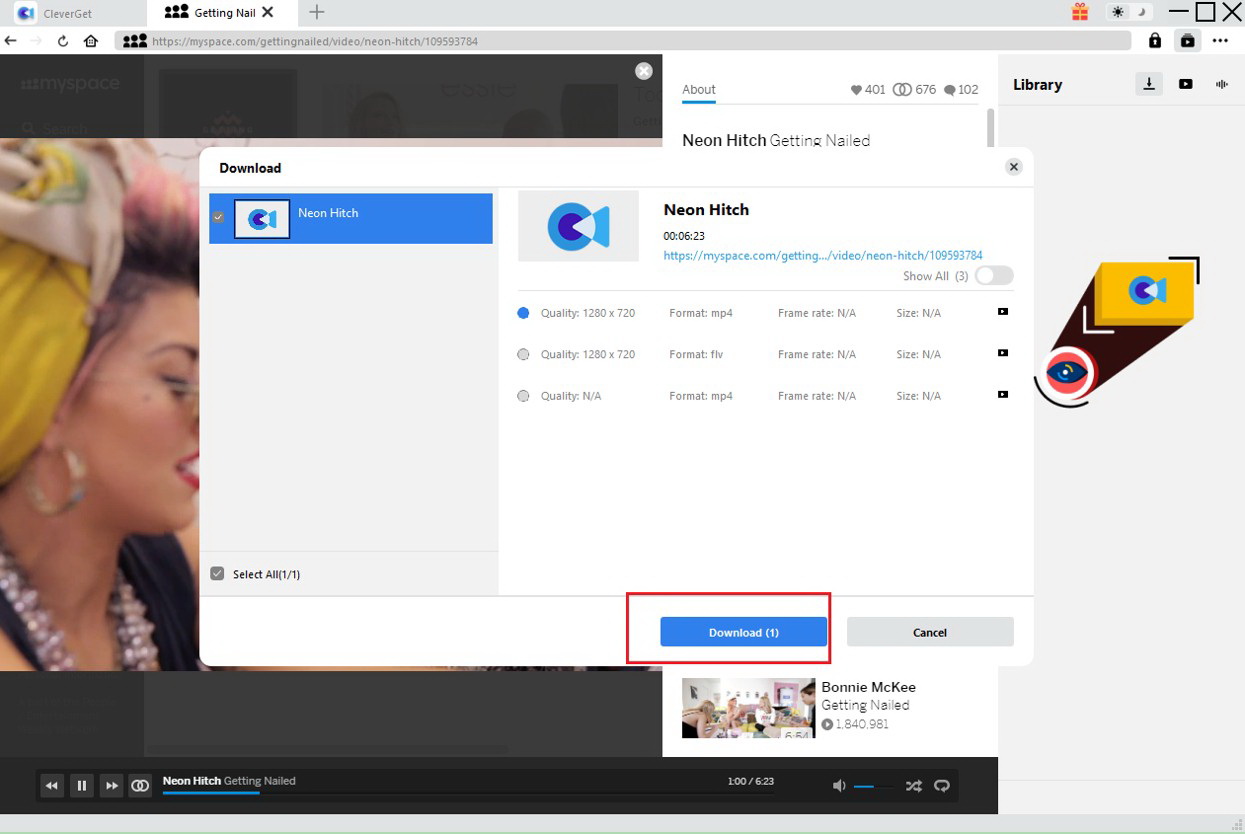
Task: Open the browser three-dot menu
Action: [x=1221, y=41]
